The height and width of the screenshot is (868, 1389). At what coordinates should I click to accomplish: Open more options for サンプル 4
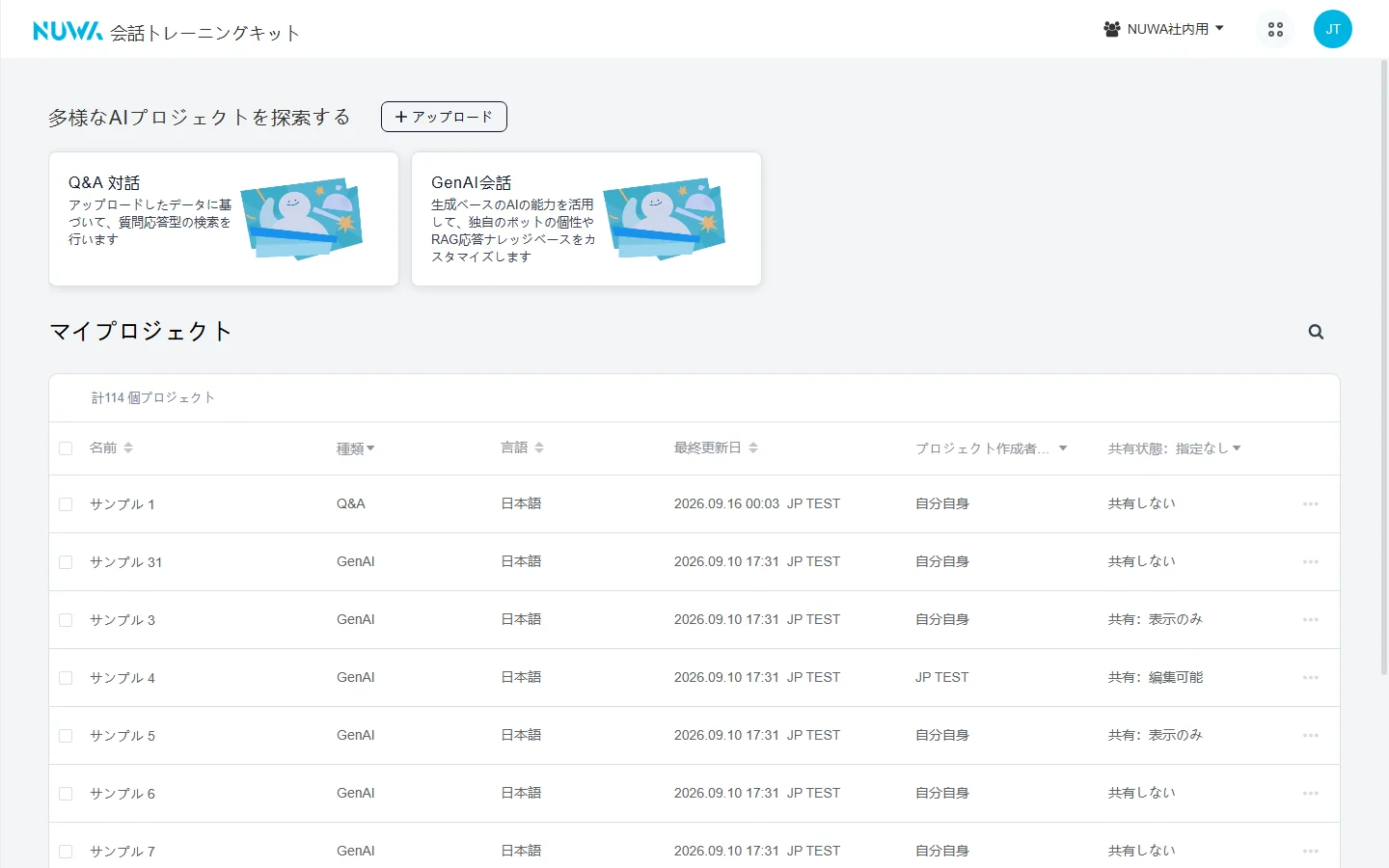pos(1310,678)
